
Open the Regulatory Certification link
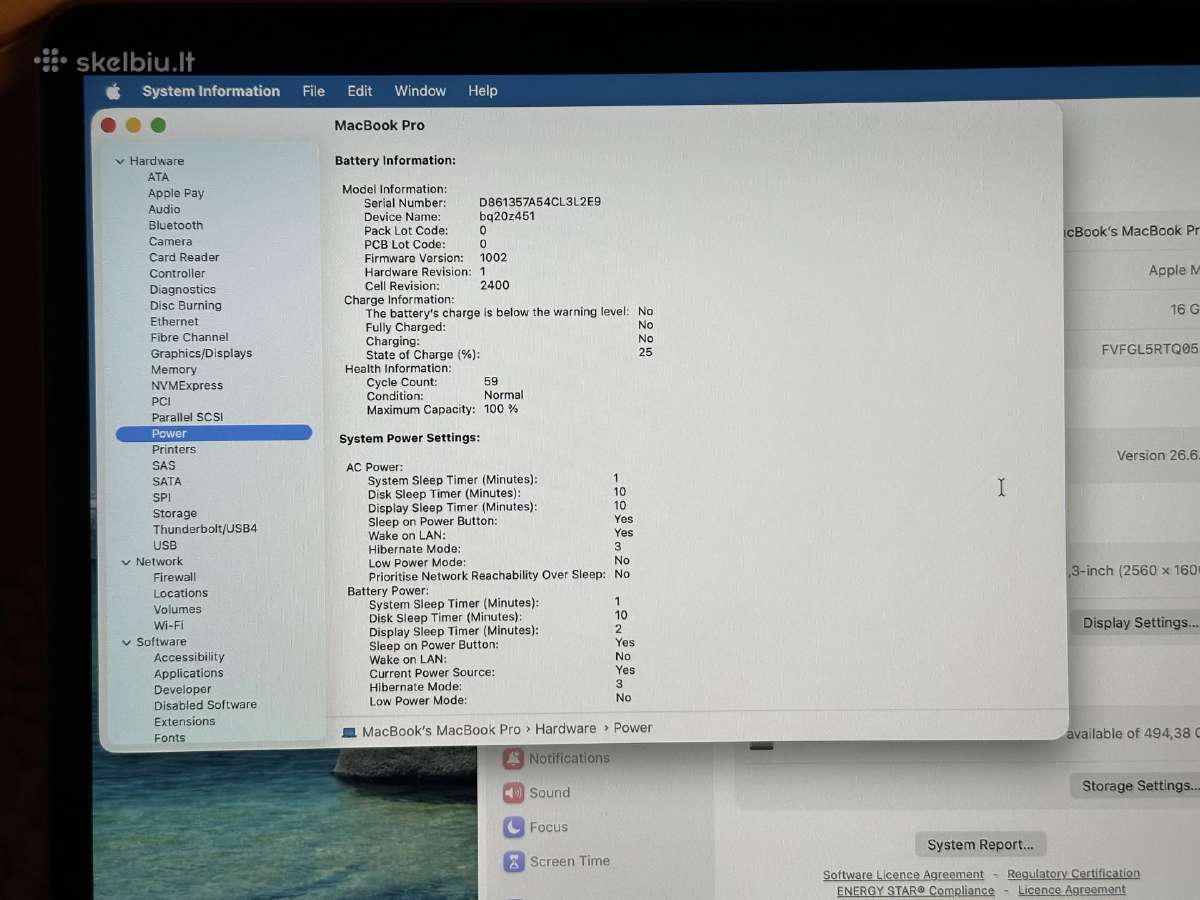click(x=1073, y=874)
